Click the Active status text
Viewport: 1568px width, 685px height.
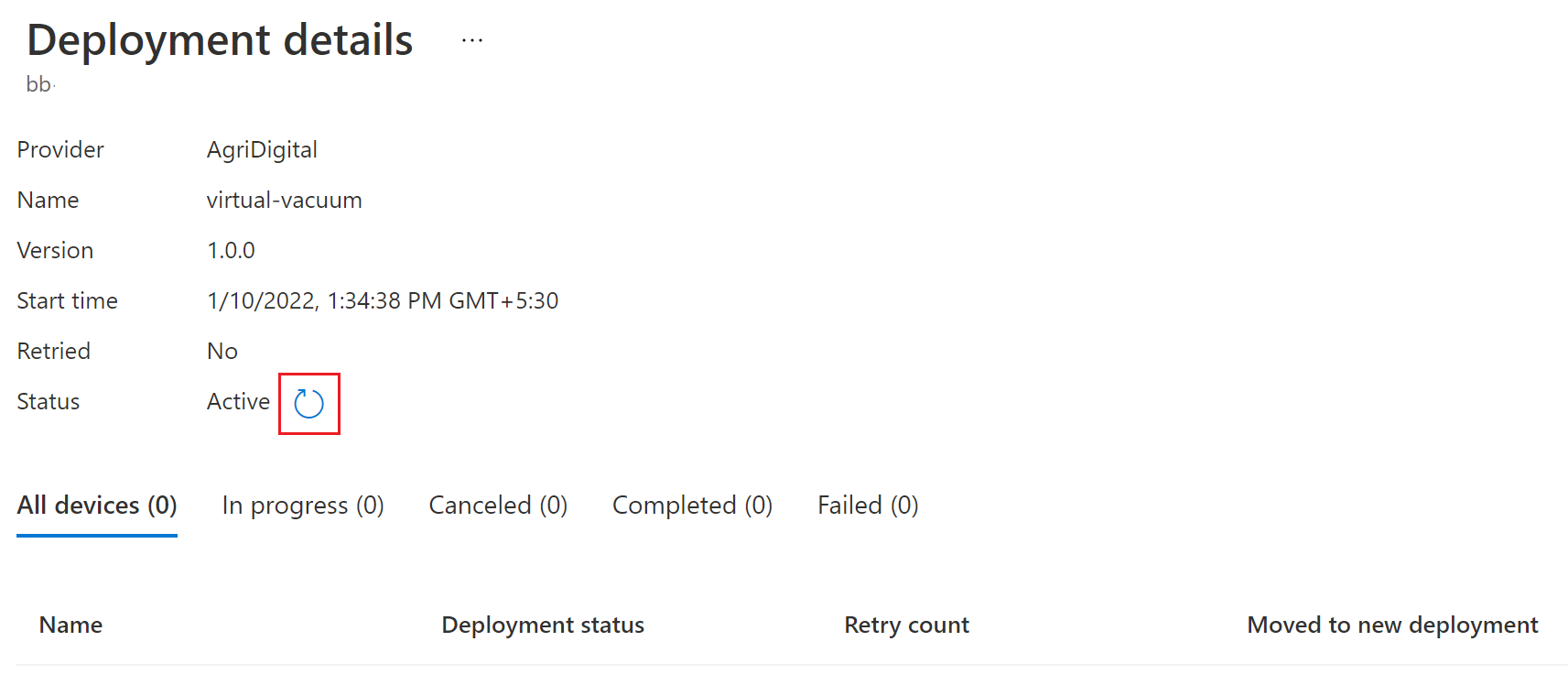click(238, 401)
